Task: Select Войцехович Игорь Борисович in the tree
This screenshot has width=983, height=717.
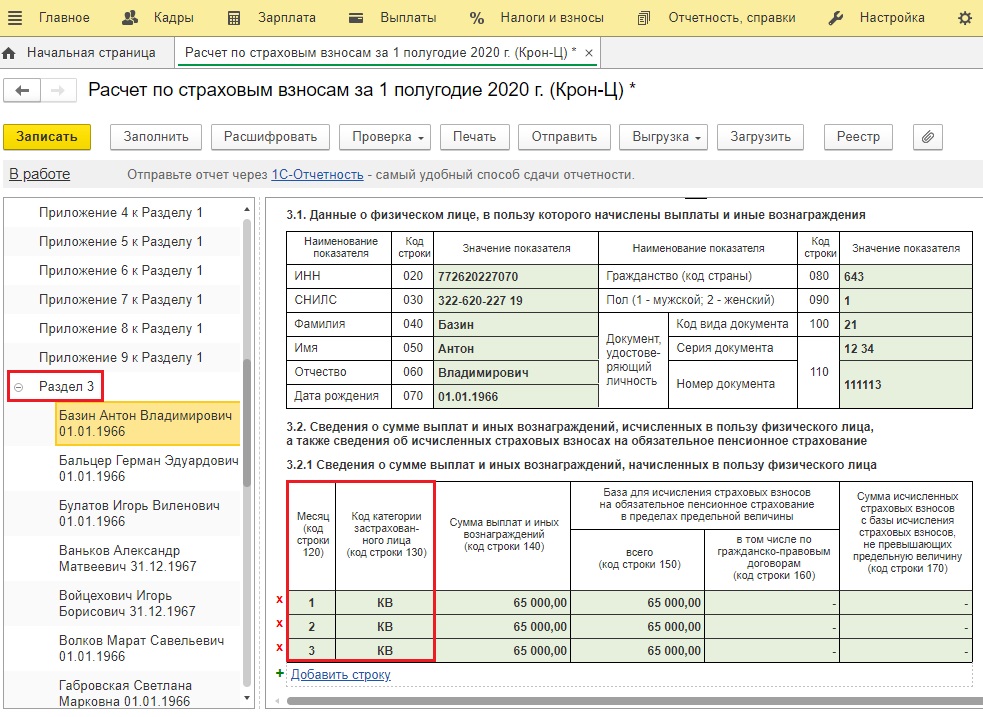Action: (127, 603)
